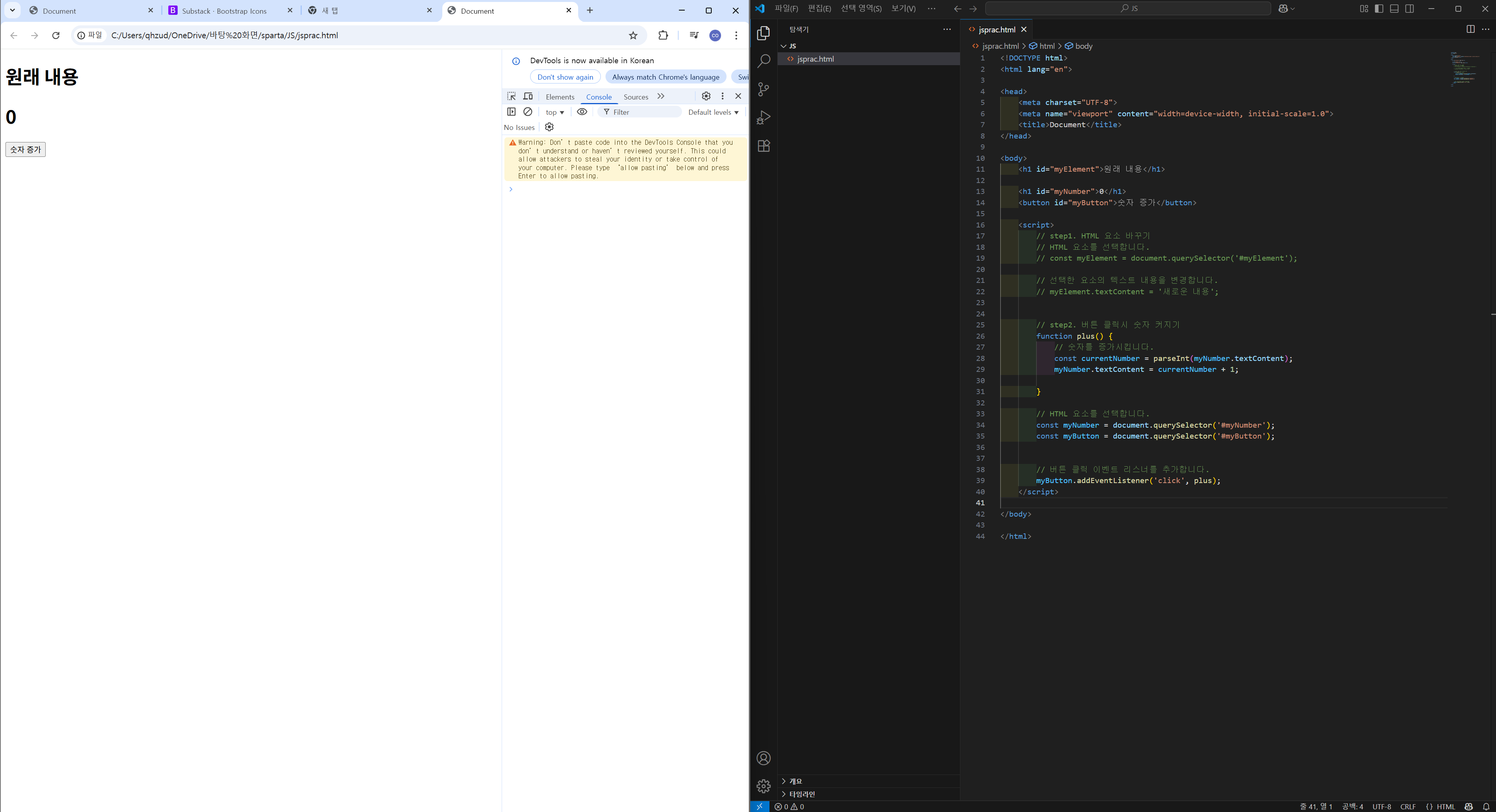Open Customize Layout in VS Code title bar

pyautogui.click(x=1364, y=9)
